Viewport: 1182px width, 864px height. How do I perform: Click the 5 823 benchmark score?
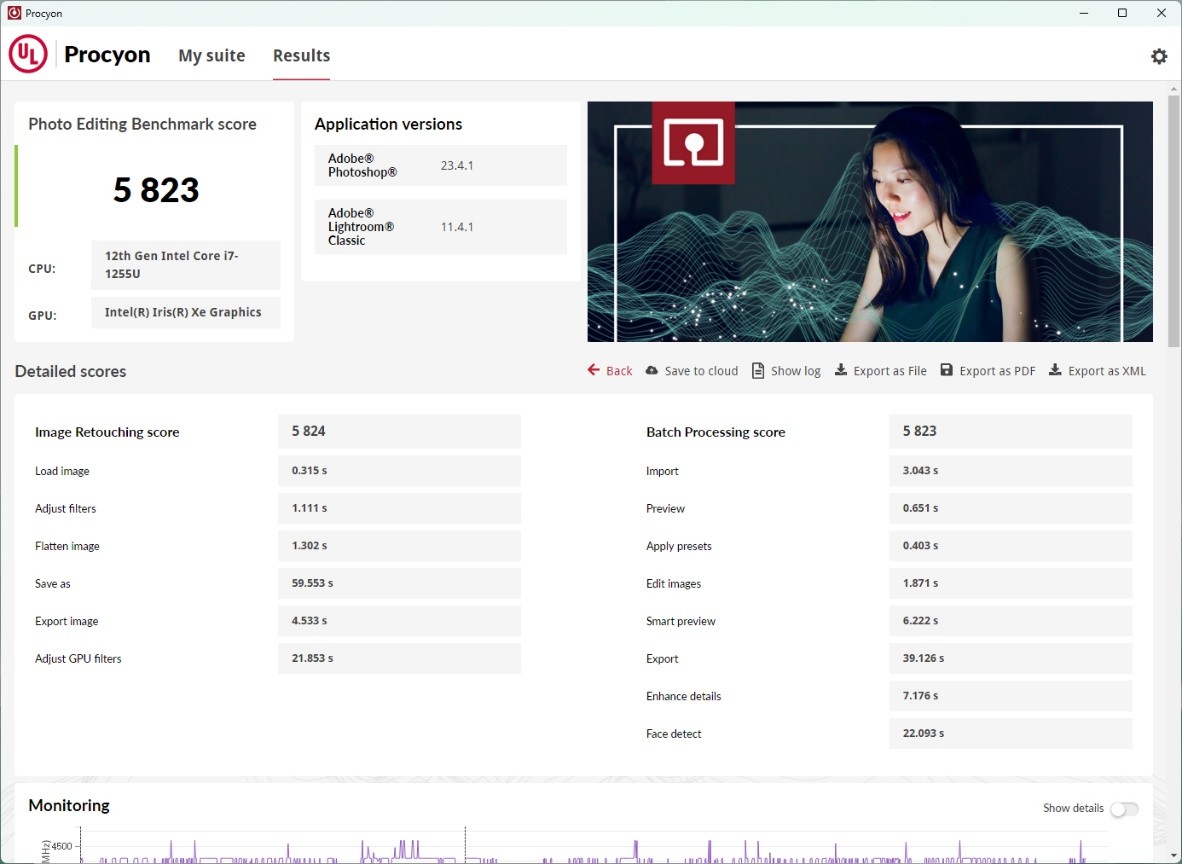tap(156, 190)
